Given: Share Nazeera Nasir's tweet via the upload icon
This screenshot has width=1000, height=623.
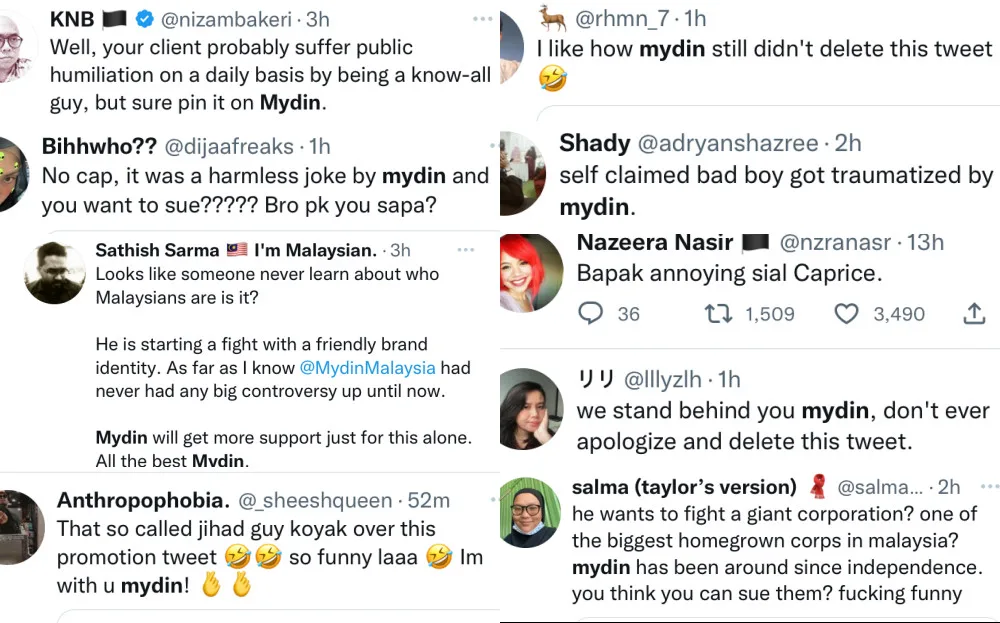Looking at the screenshot, I should point(974,314).
